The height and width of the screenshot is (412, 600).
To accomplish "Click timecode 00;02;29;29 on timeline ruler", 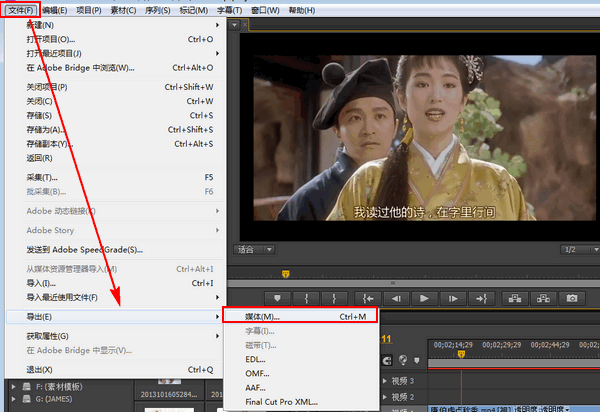I will tap(502, 345).
